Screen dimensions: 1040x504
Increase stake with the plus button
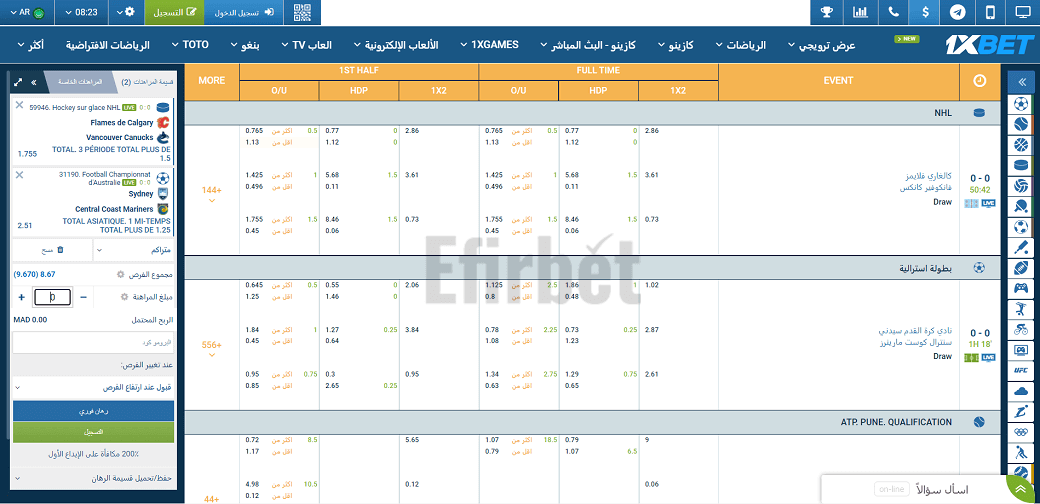point(21,298)
